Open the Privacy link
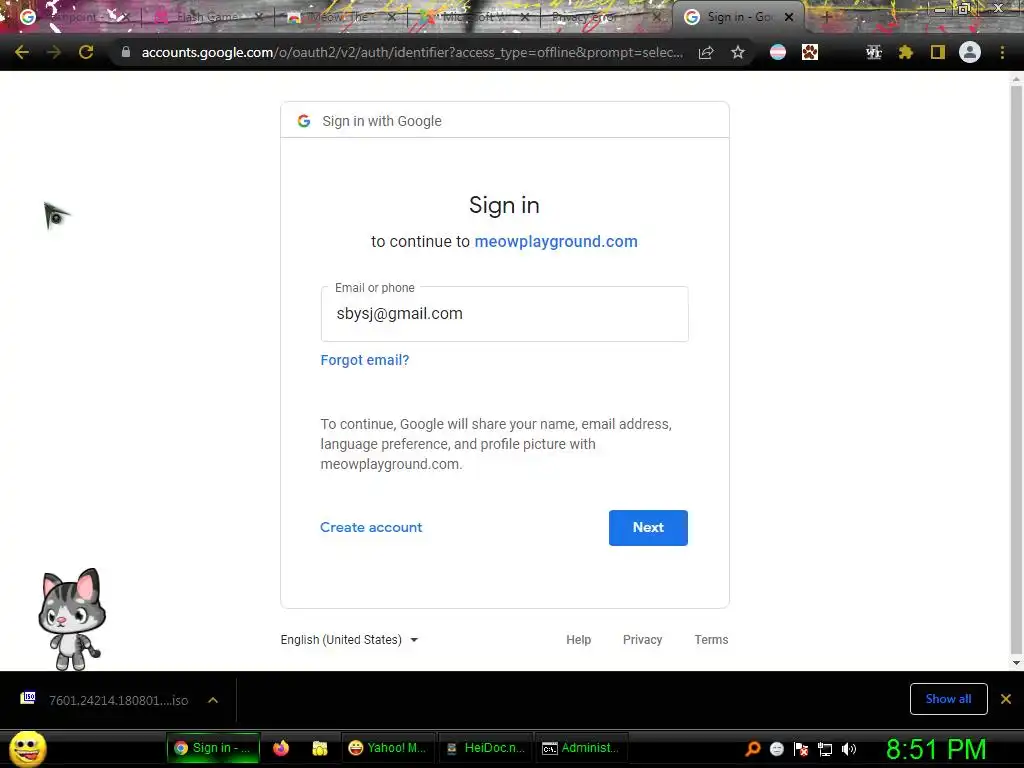 (643, 640)
